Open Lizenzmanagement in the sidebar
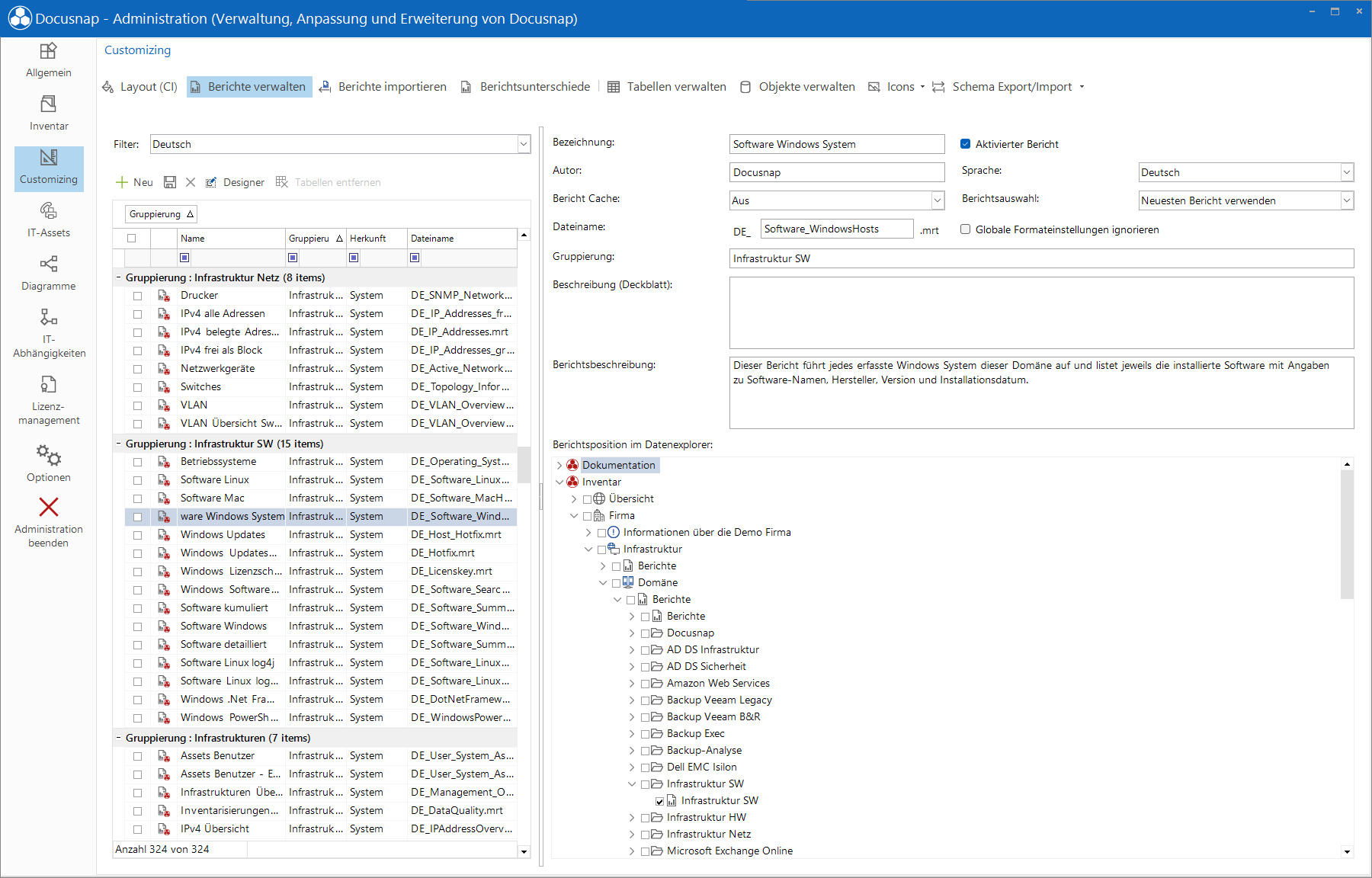This screenshot has width=1372, height=878. pos(49,400)
